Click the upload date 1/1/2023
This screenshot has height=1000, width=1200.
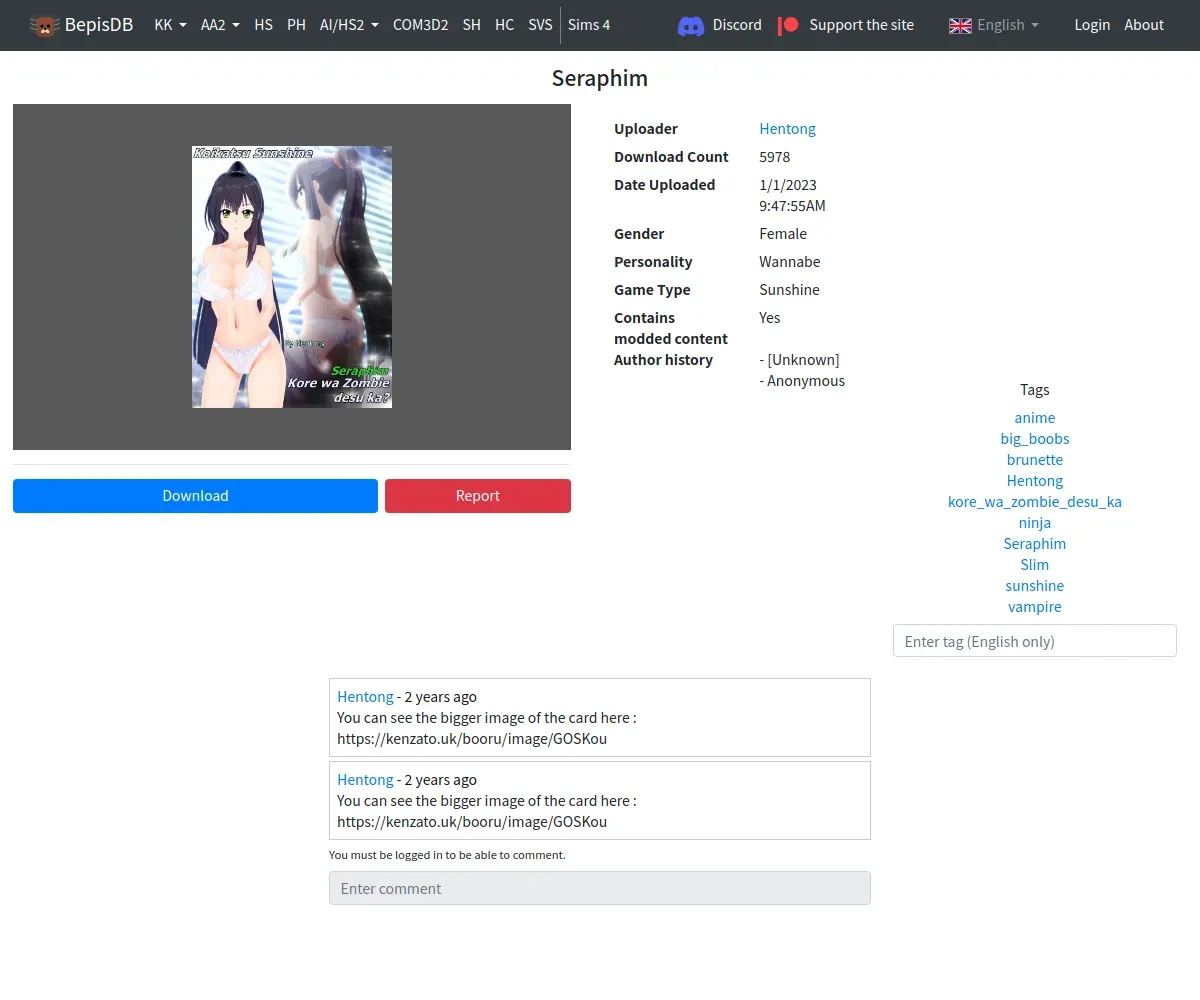coord(788,185)
